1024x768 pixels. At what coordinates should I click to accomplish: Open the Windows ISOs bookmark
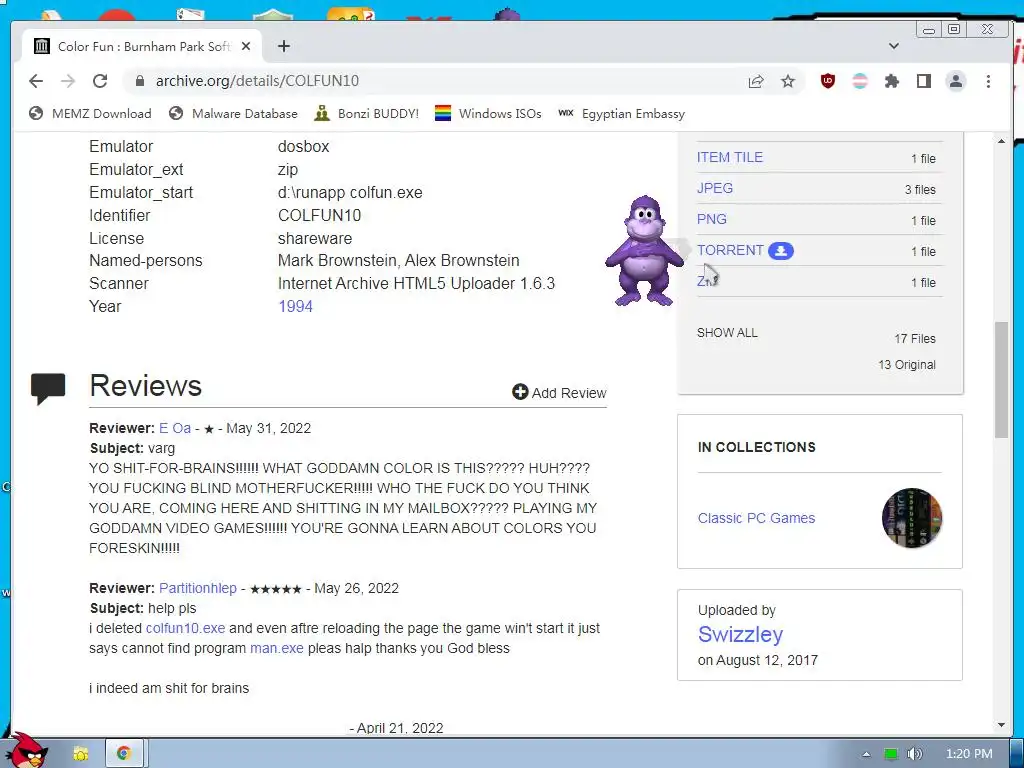click(488, 114)
